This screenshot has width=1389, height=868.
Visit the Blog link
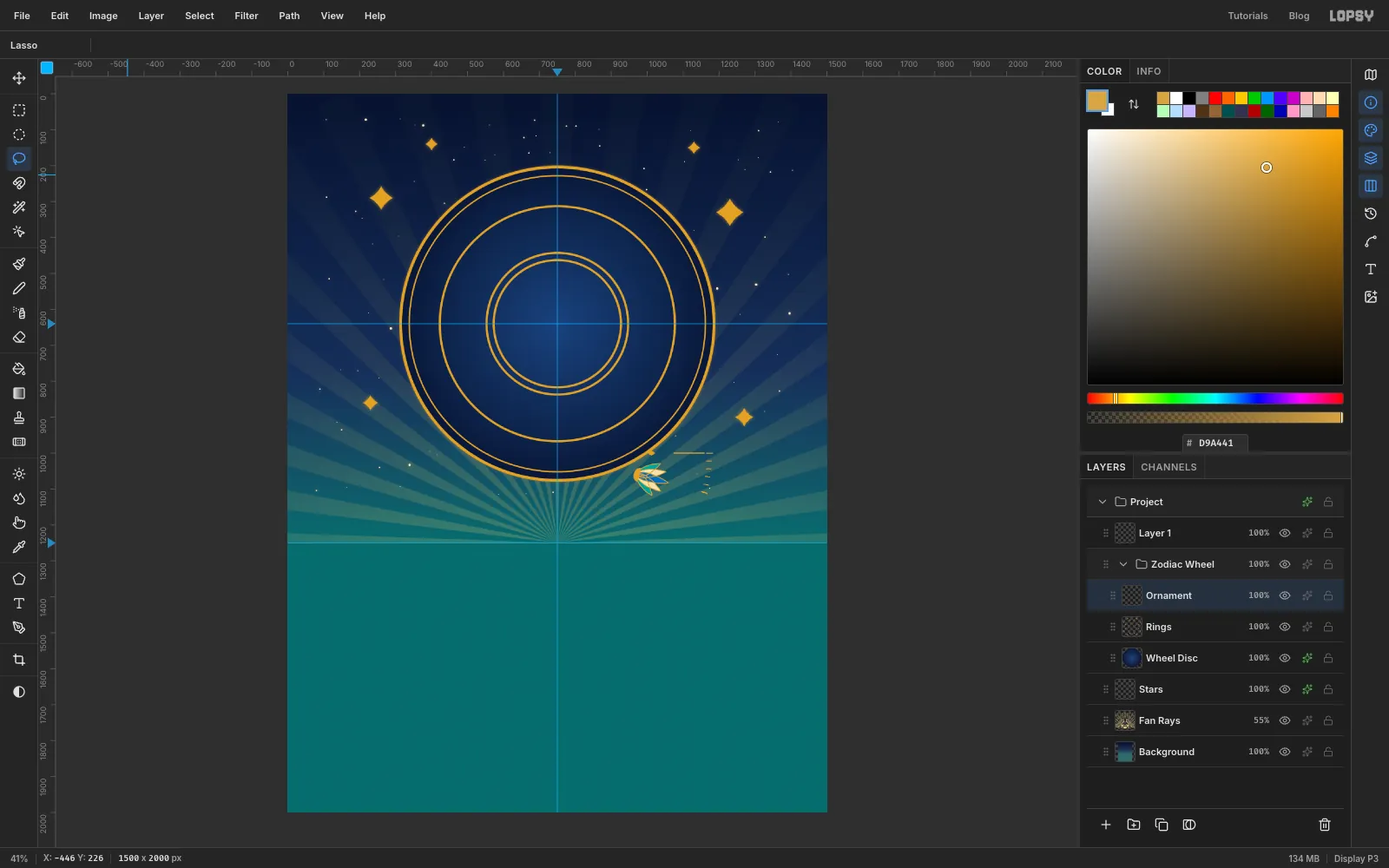(x=1299, y=16)
